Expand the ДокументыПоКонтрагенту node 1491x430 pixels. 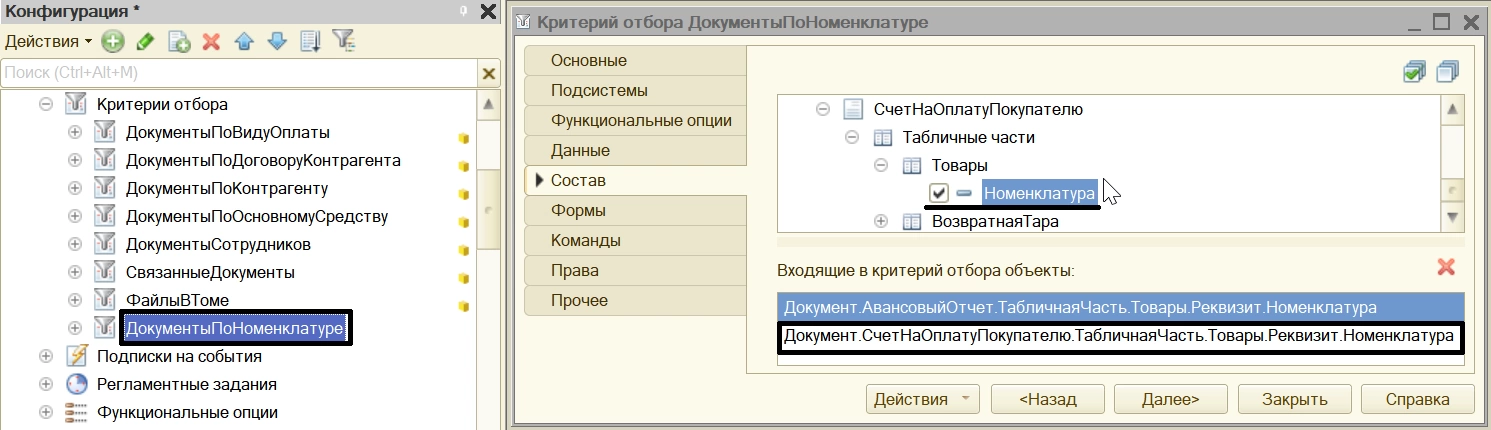pos(75,188)
